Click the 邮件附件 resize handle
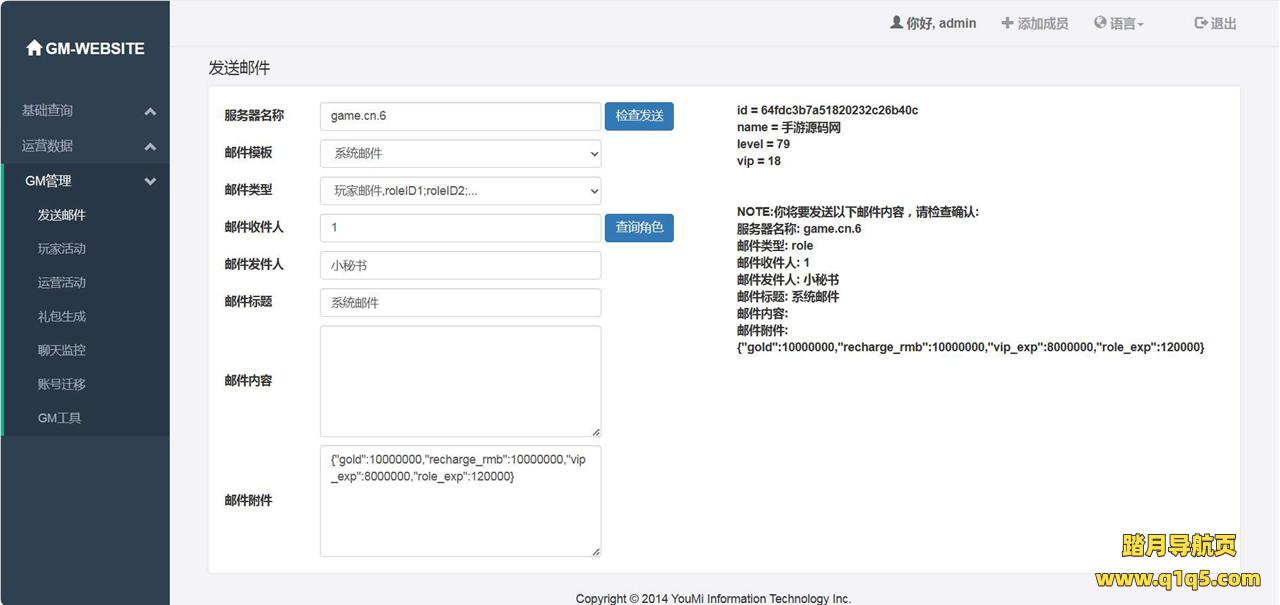 [x=595, y=550]
